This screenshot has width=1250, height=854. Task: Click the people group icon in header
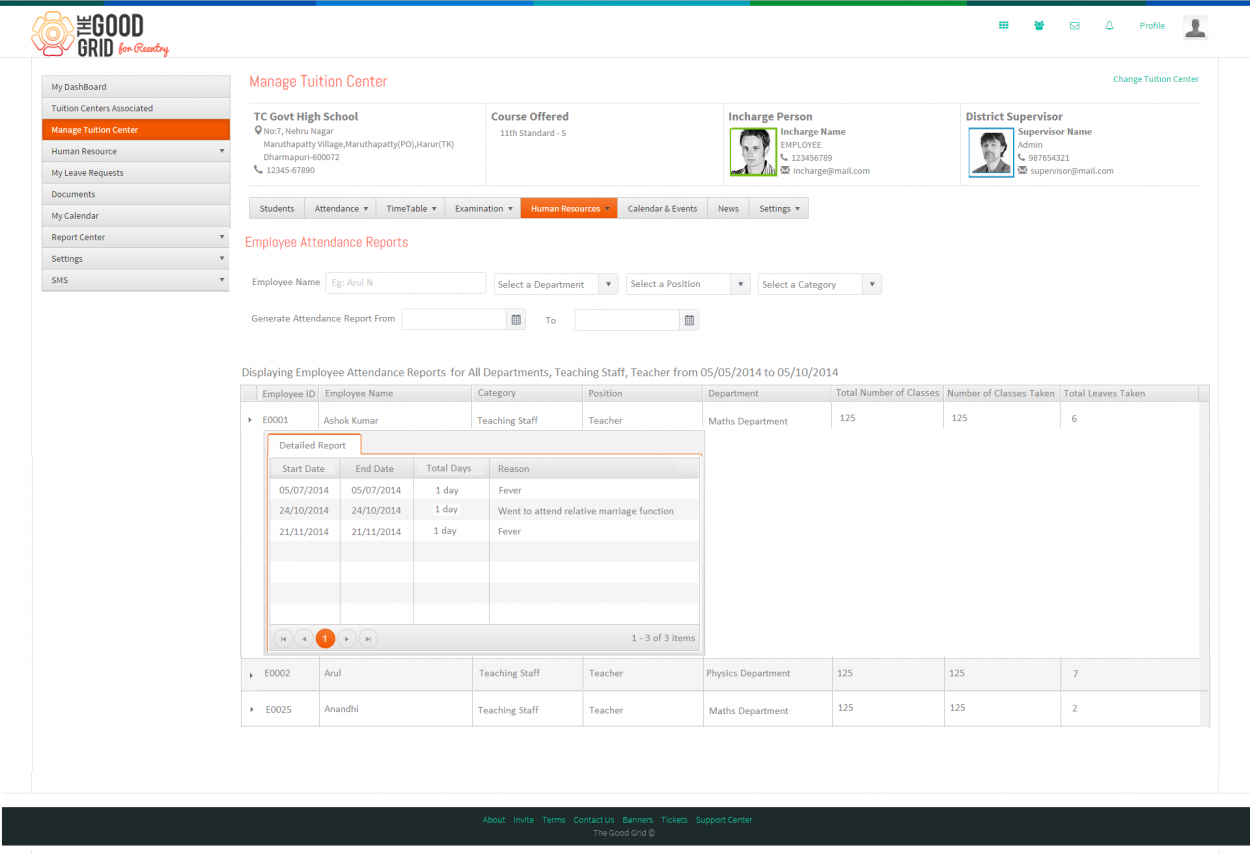pyautogui.click(x=1039, y=26)
